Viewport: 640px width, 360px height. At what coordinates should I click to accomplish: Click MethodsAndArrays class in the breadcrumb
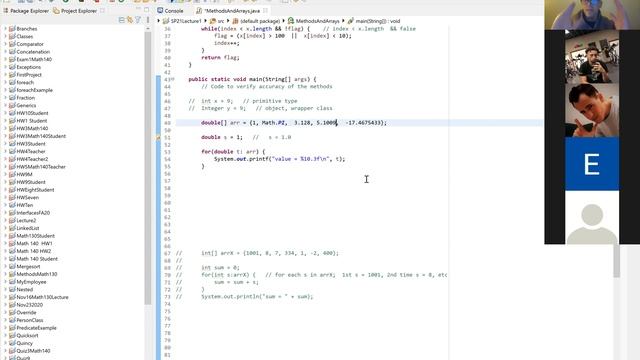[313, 21]
